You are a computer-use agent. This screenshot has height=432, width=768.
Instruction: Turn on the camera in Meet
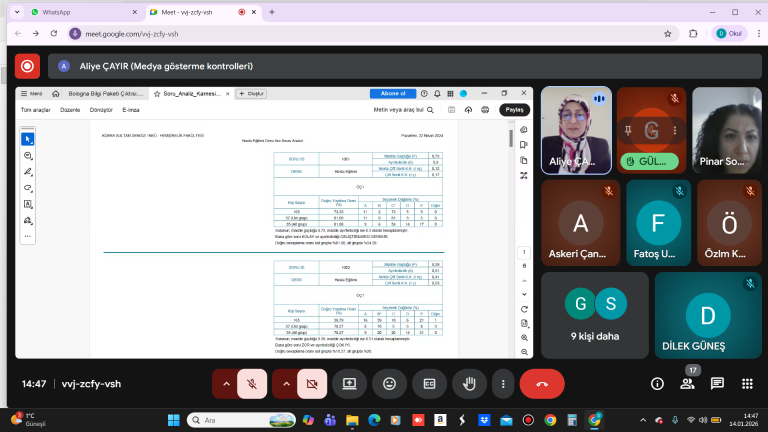[x=312, y=383]
